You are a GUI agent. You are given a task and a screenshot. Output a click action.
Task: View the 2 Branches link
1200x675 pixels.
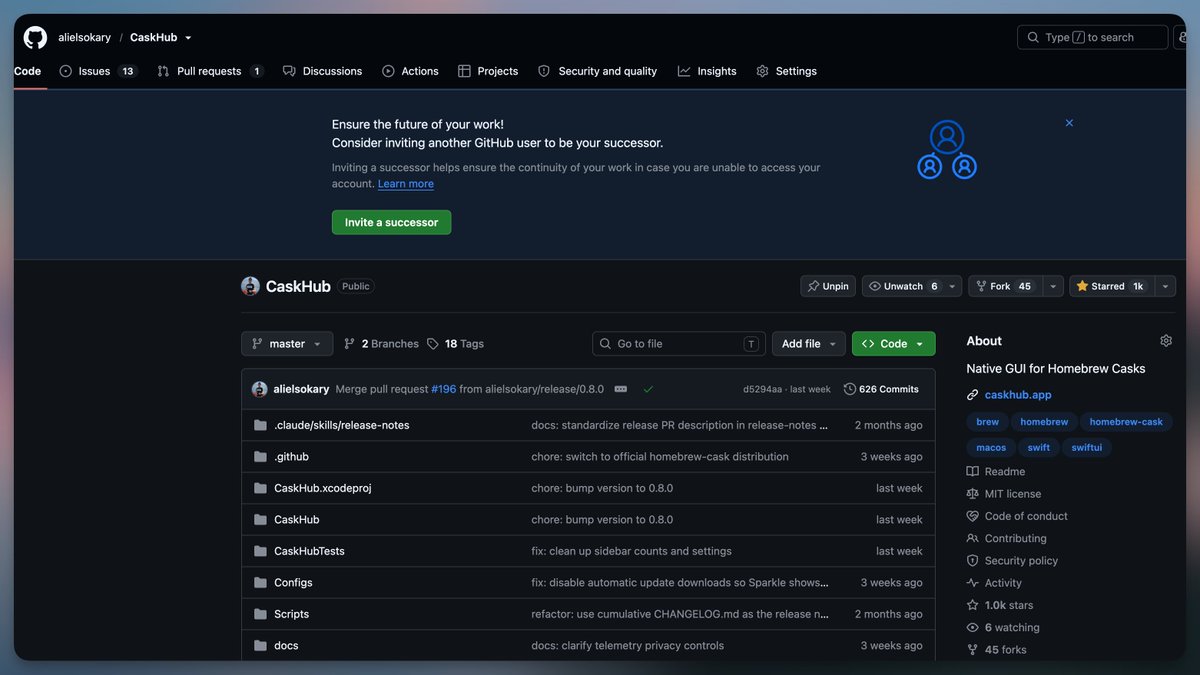pos(381,343)
